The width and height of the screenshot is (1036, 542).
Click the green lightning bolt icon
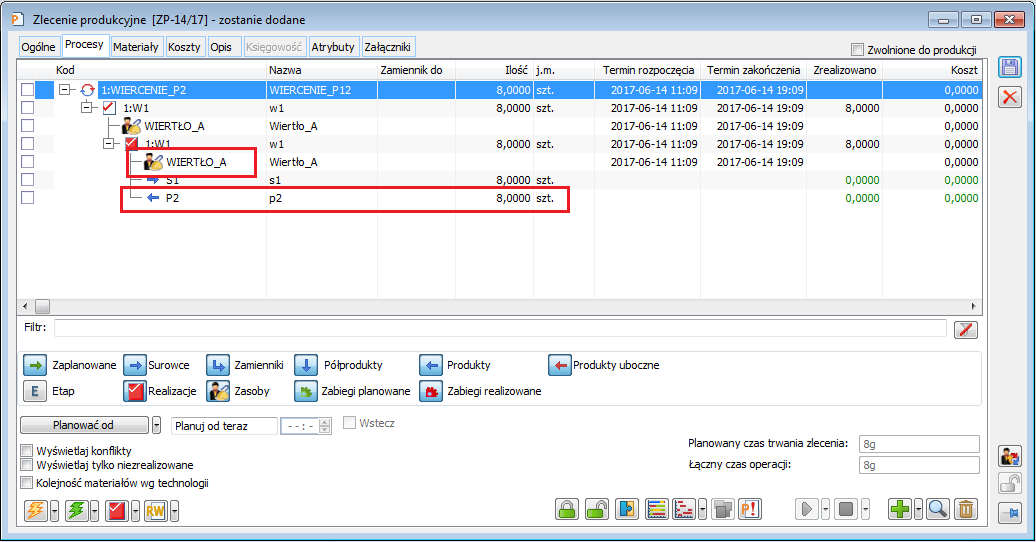(x=77, y=510)
